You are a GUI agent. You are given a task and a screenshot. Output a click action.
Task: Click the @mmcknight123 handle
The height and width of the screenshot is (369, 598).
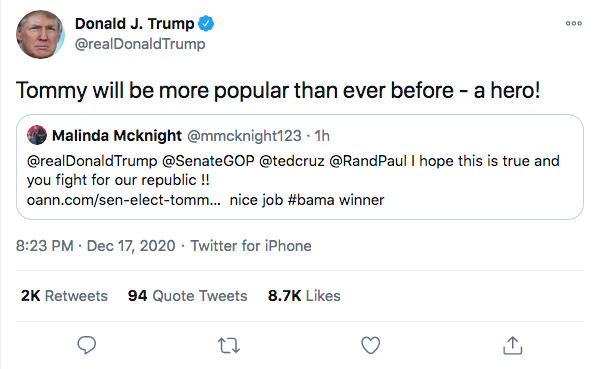click(x=244, y=136)
